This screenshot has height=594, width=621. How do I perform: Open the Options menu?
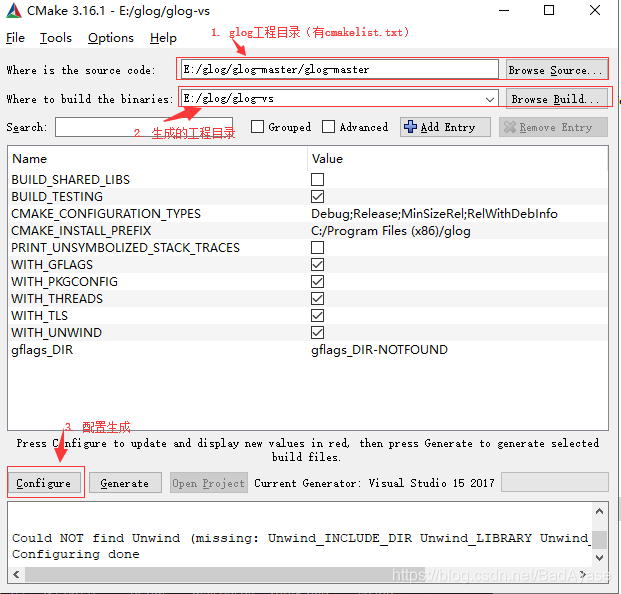[x=111, y=38]
